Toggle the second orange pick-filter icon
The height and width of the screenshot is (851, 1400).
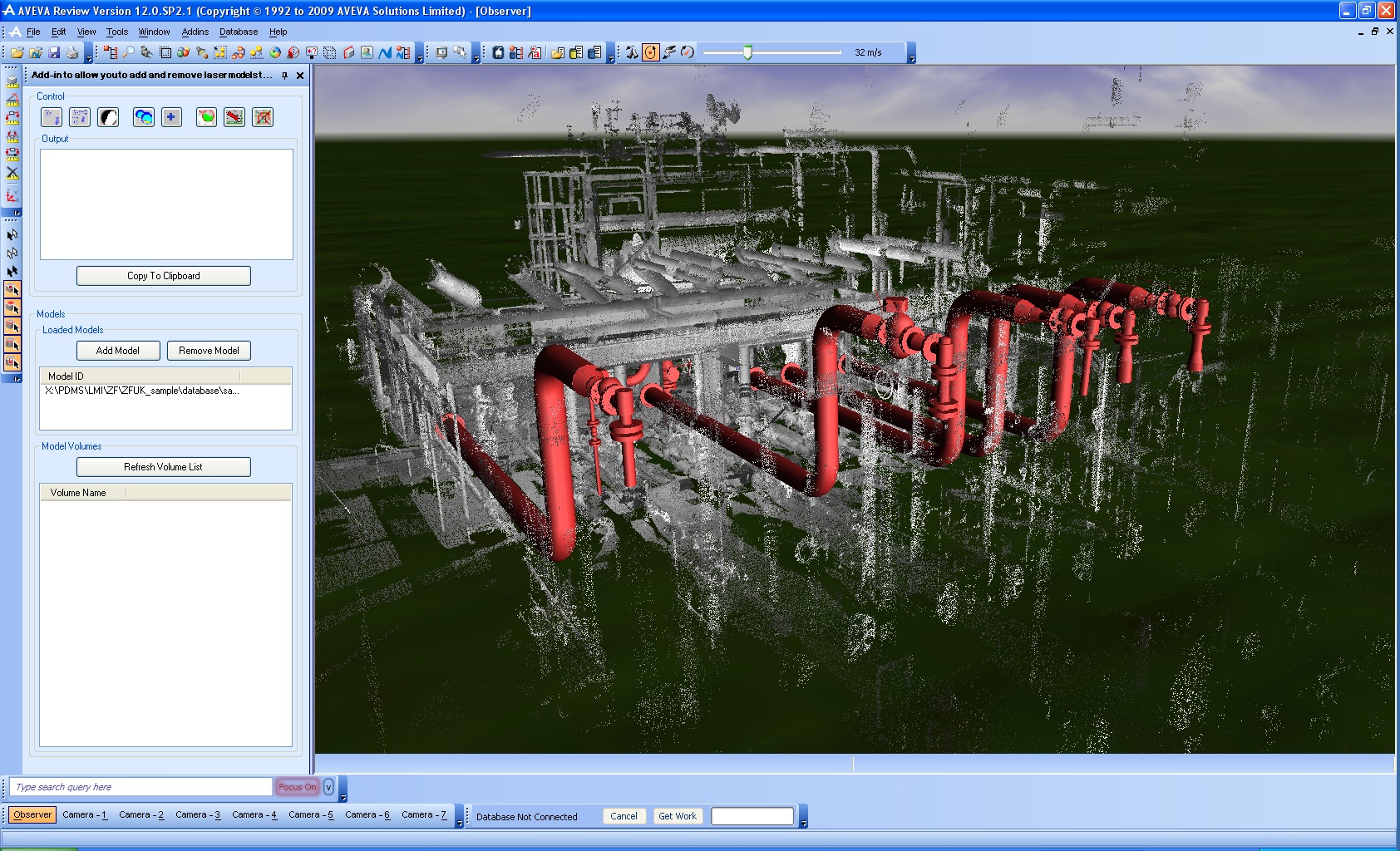(x=12, y=308)
